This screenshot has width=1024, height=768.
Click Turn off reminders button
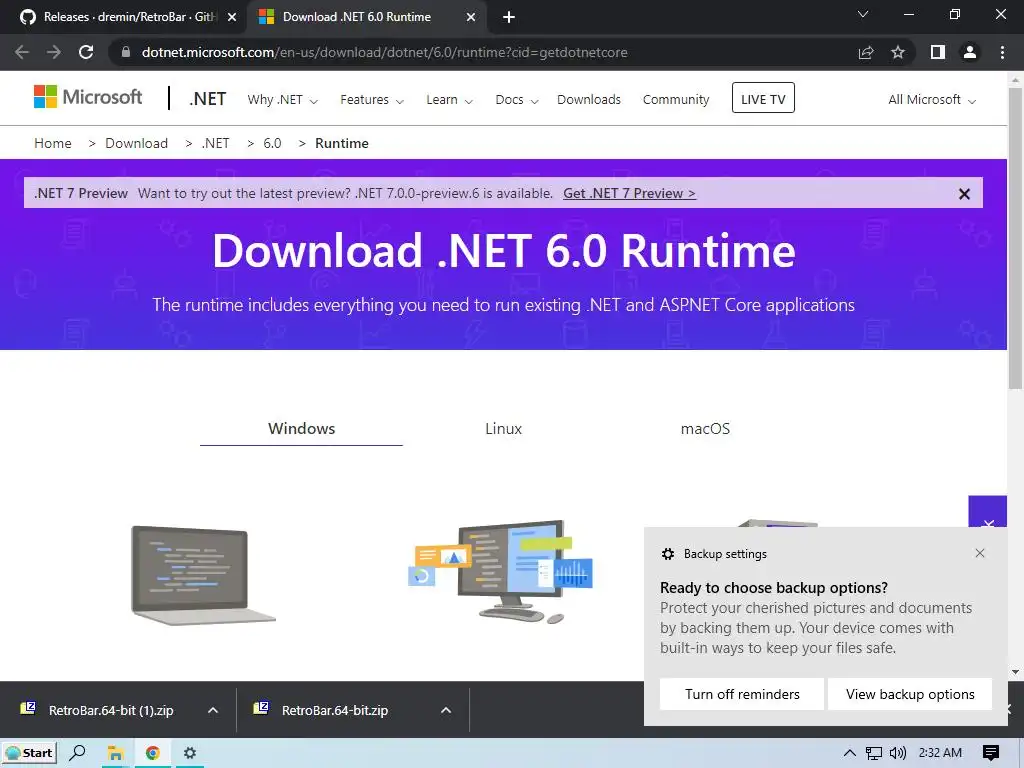[742, 694]
